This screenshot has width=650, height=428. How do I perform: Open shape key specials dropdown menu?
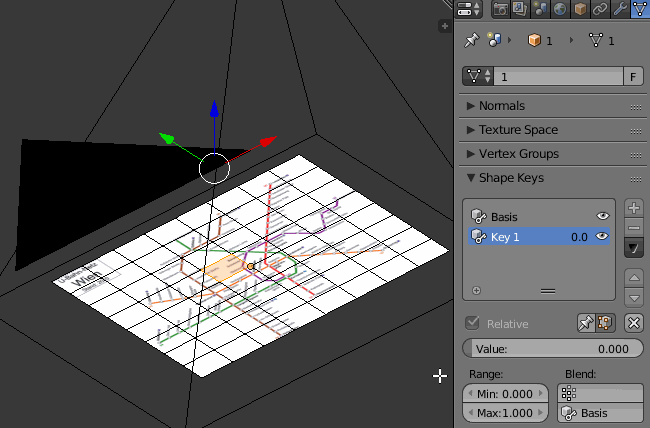pyautogui.click(x=633, y=248)
